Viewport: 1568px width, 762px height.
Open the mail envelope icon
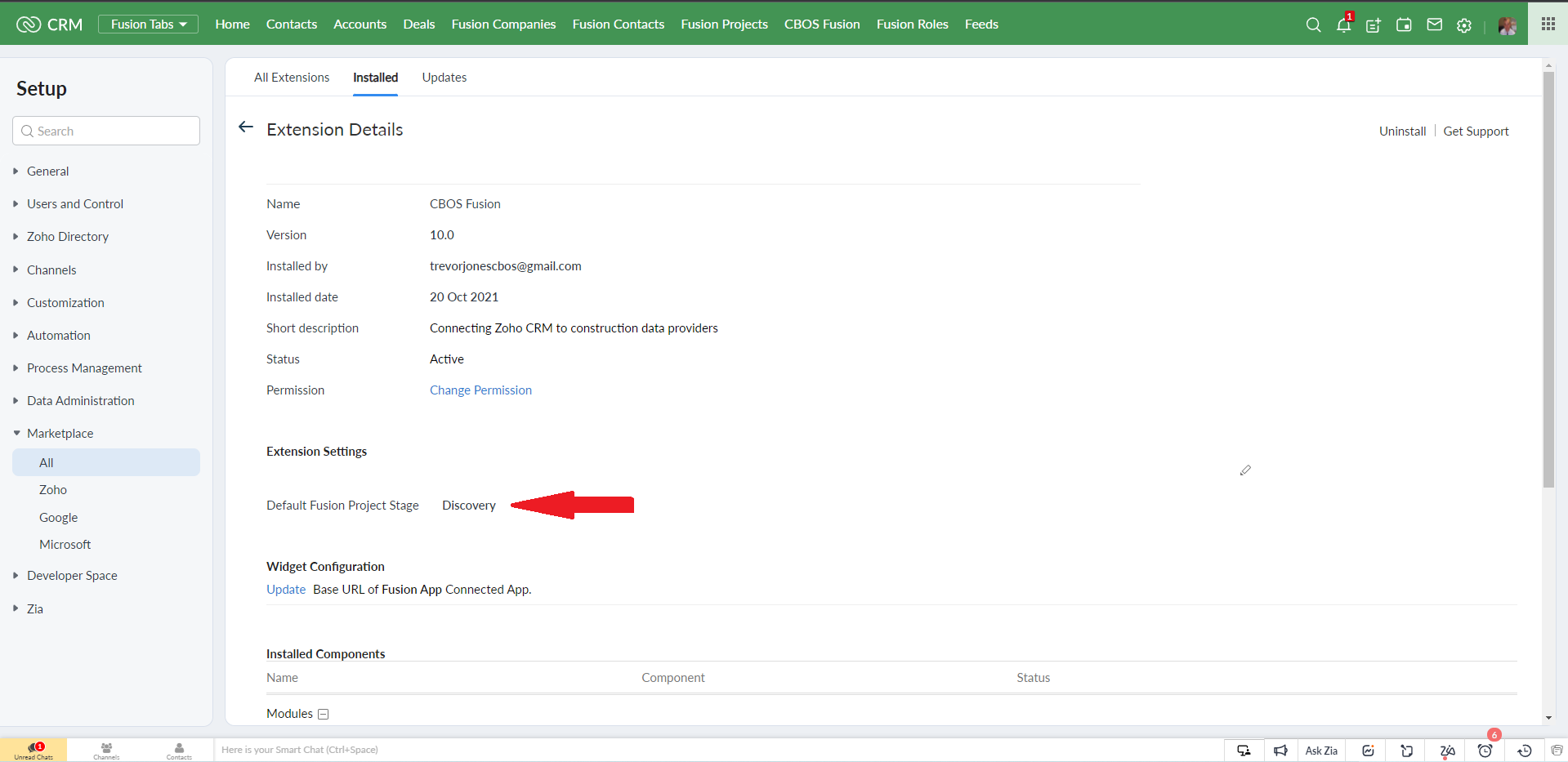(x=1434, y=25)
